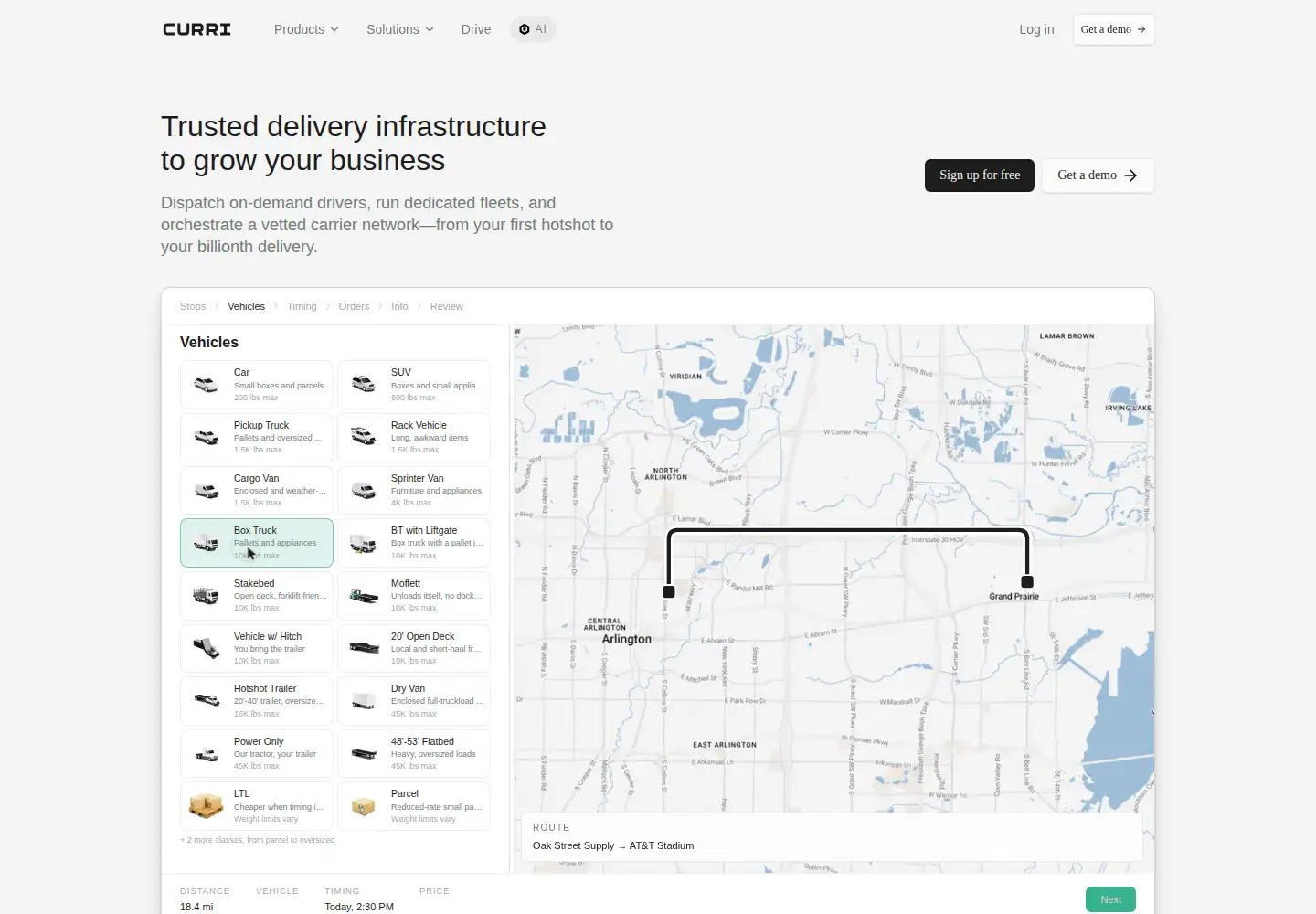
Task: Switch to the Orders step
Action: (354, 306)
